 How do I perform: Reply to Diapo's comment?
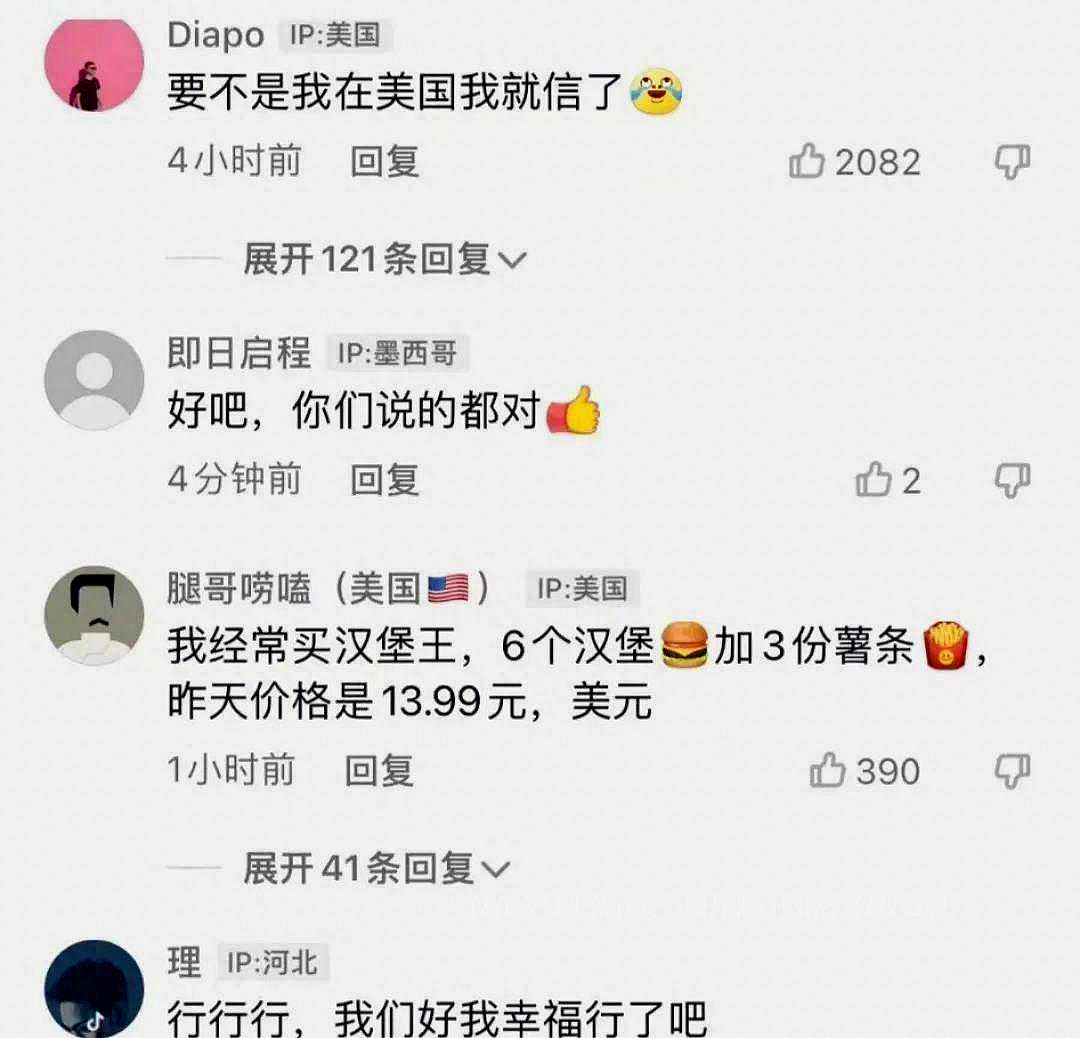click(x=384, y=162)
